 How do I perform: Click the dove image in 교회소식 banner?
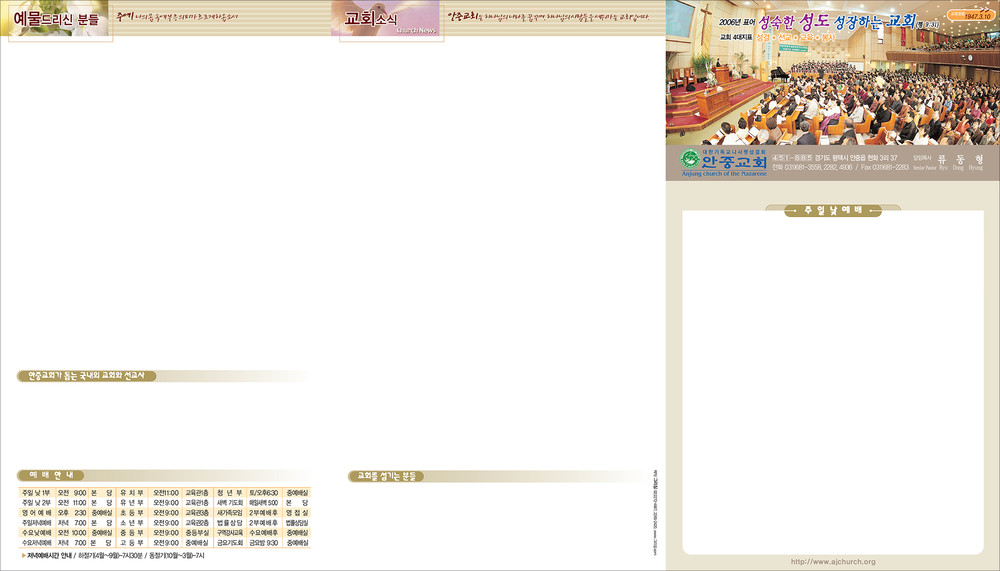418,18
